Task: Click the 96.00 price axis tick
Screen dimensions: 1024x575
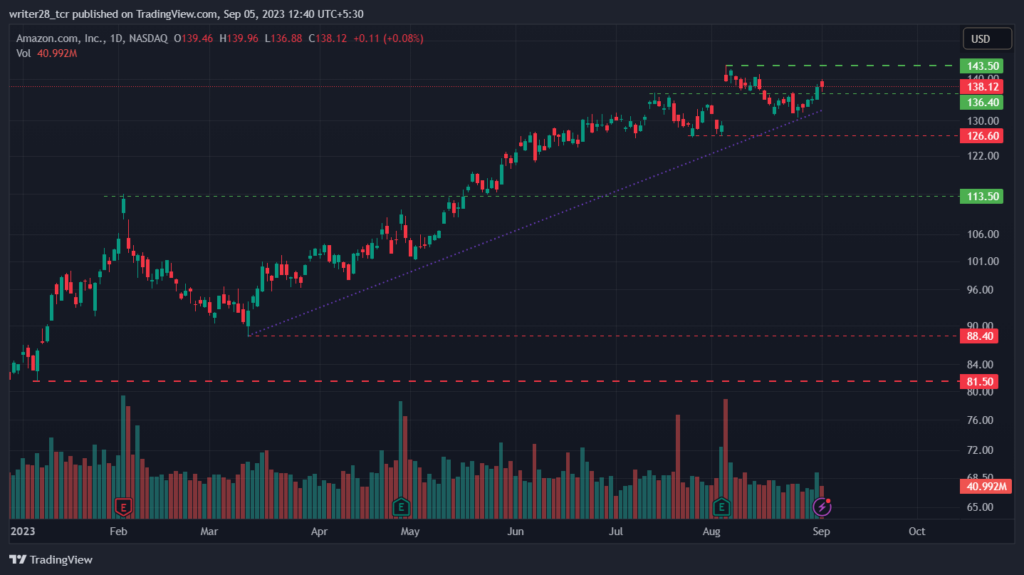Action: point(980,289)
